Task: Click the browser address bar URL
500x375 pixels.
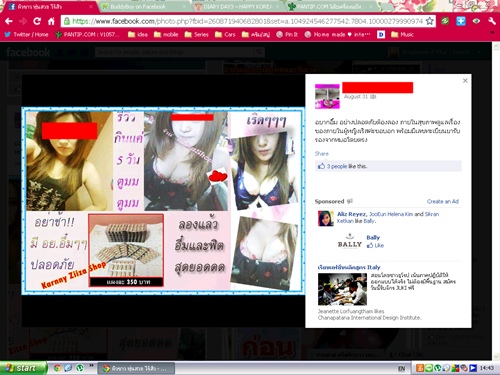Action: click(x=247, y=21)
